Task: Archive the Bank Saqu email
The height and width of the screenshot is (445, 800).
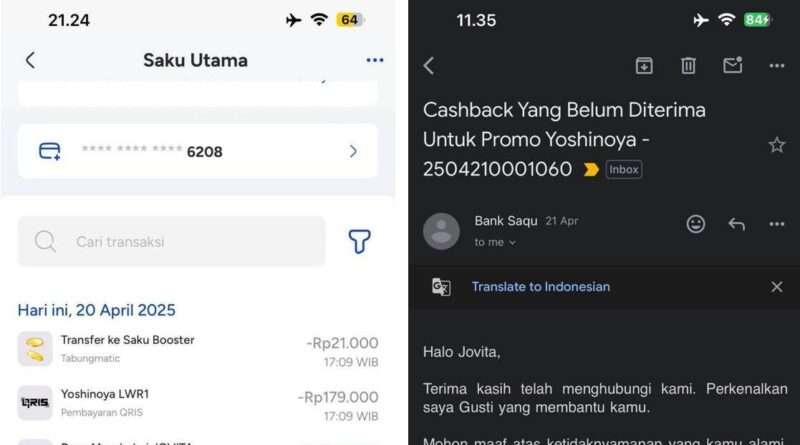Action: coord(644,65)
